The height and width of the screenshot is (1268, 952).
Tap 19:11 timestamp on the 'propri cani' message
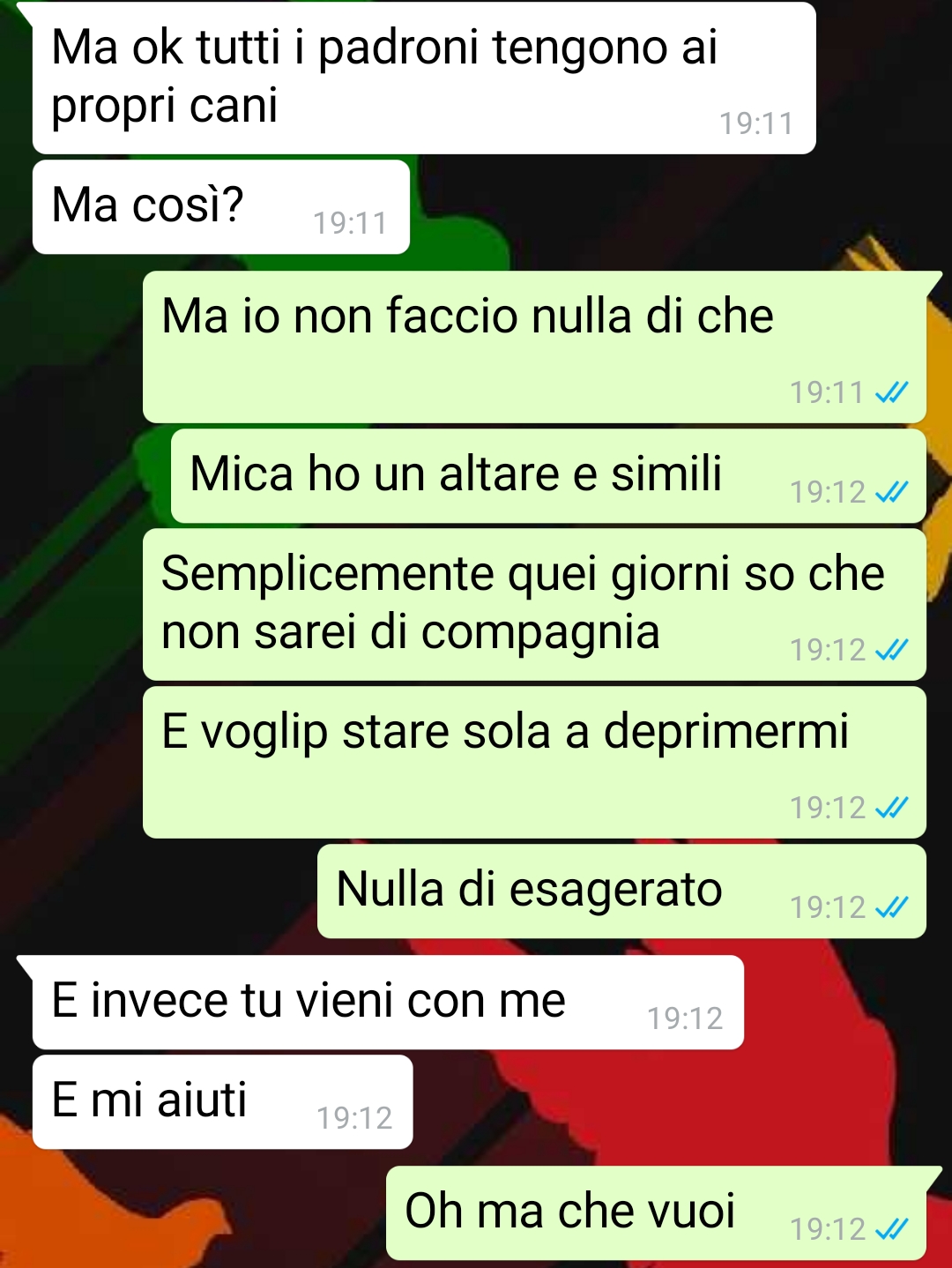(756, 123)
